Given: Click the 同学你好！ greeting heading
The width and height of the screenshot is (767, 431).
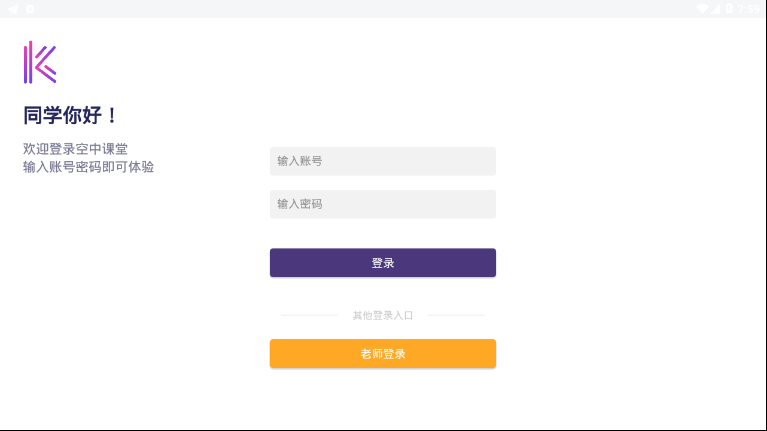Looking at the screenshot, I should click(71, 116).
